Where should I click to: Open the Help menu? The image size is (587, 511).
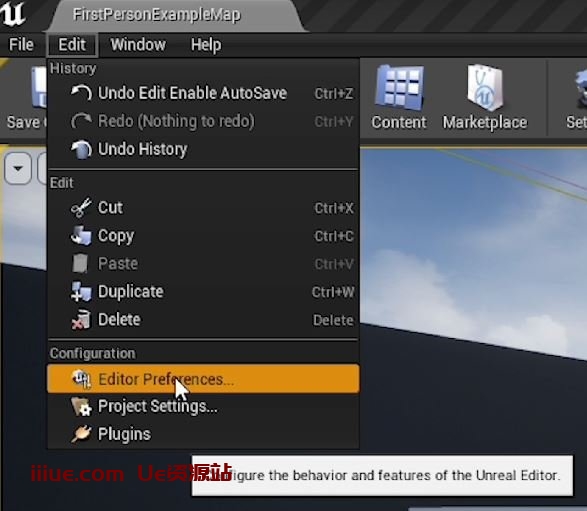pyautogui.click(x=206, y=45)
